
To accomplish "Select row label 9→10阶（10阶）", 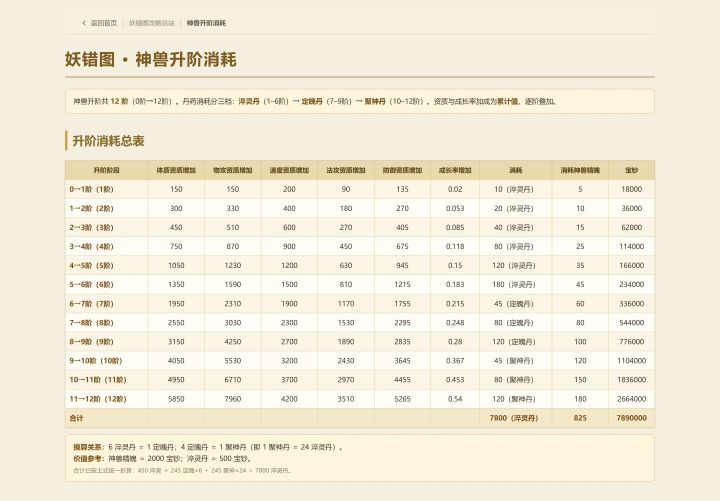I will [96, 361].
